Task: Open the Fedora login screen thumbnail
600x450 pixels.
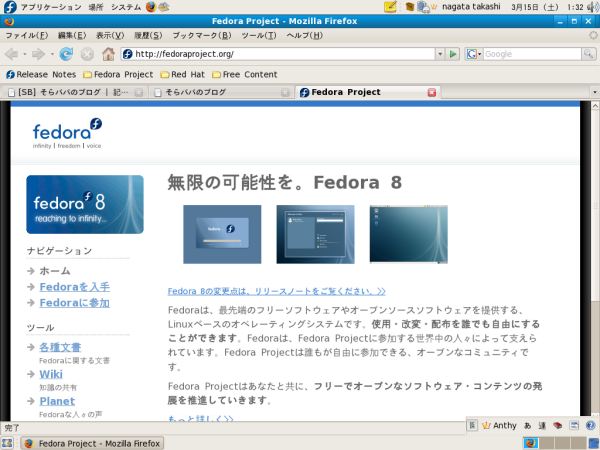Action: click(222, 234)
